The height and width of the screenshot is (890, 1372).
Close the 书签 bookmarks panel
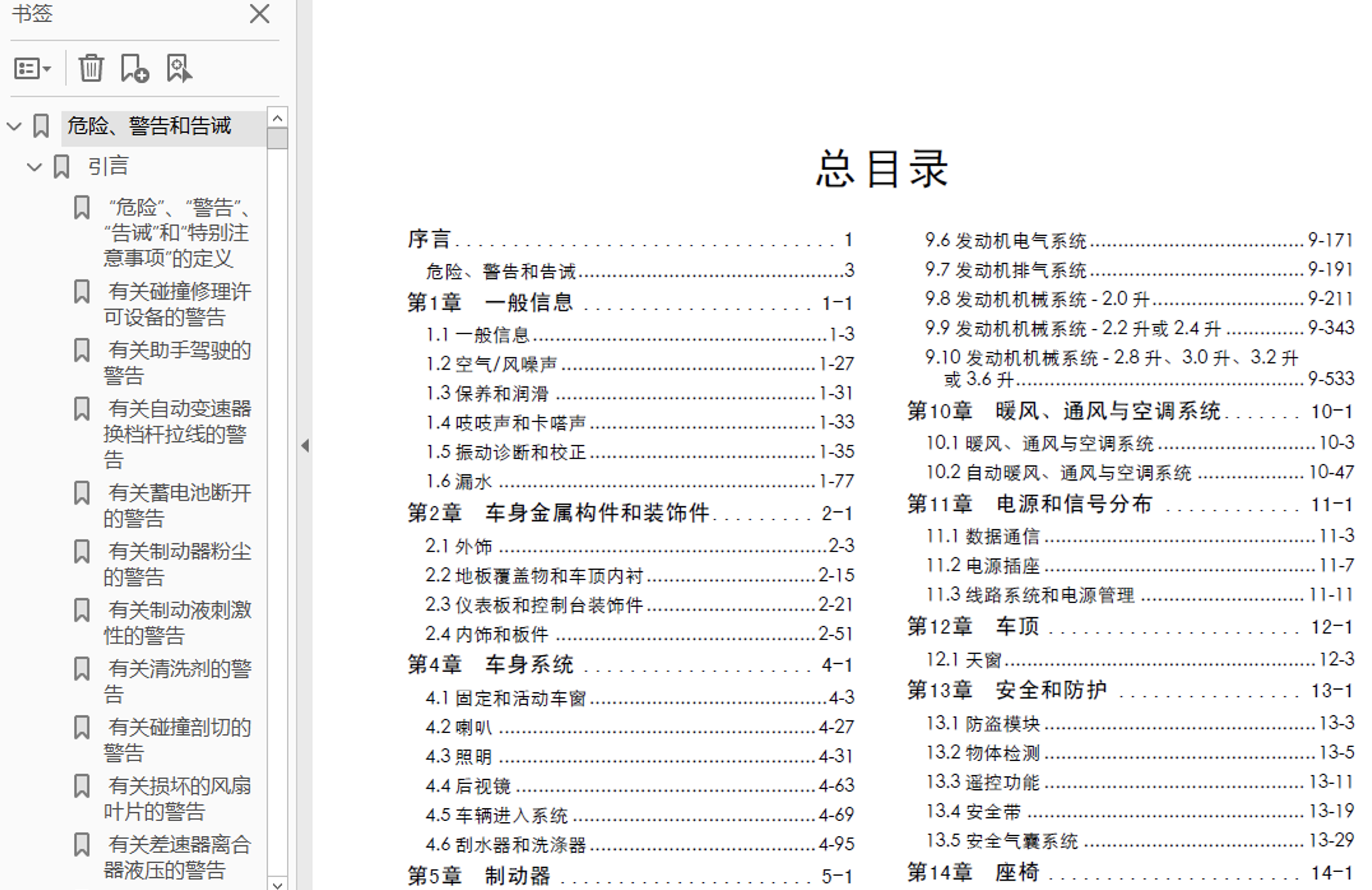pyautogui.click(x=259, y=14)
